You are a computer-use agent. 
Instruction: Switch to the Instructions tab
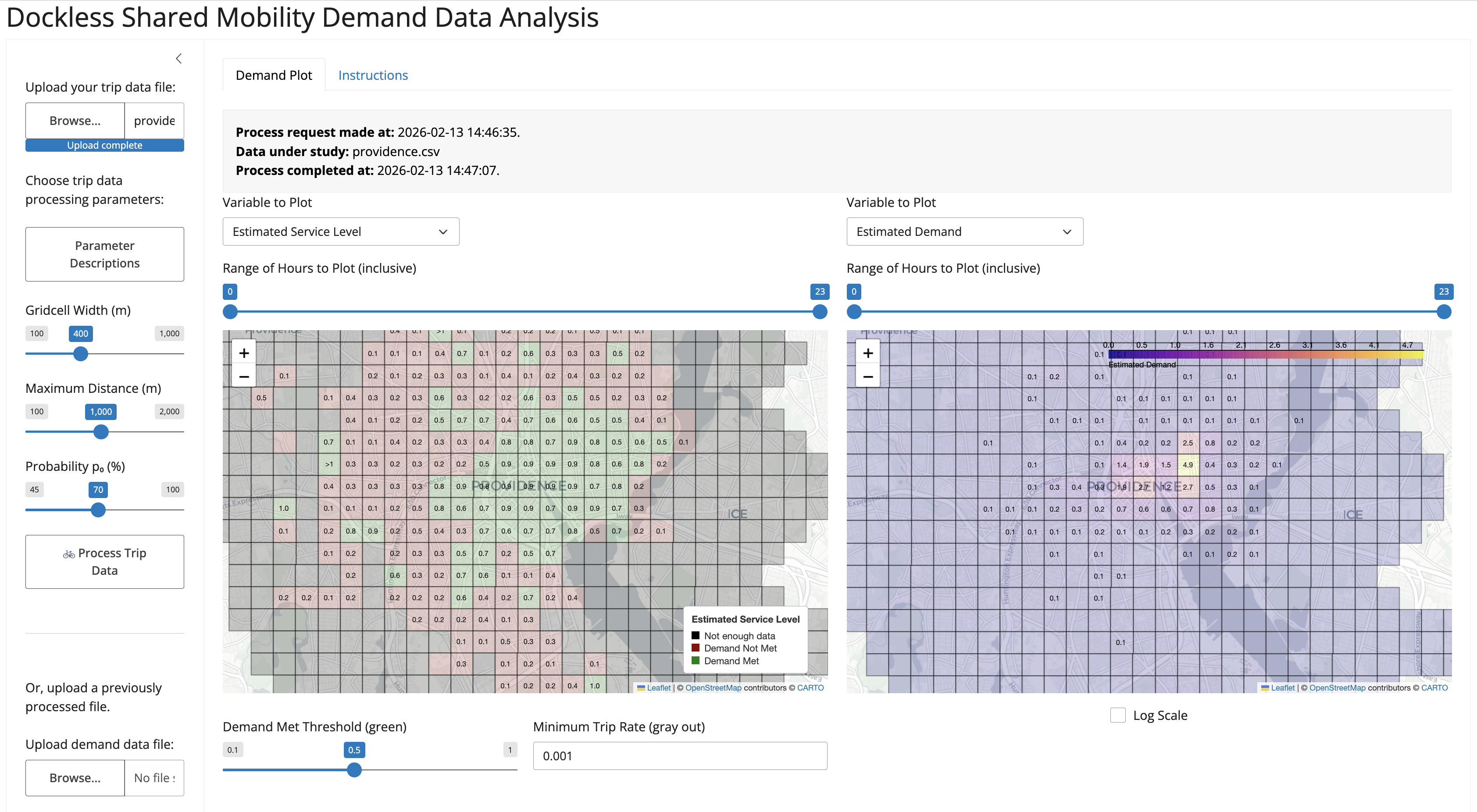pos(373,75)
